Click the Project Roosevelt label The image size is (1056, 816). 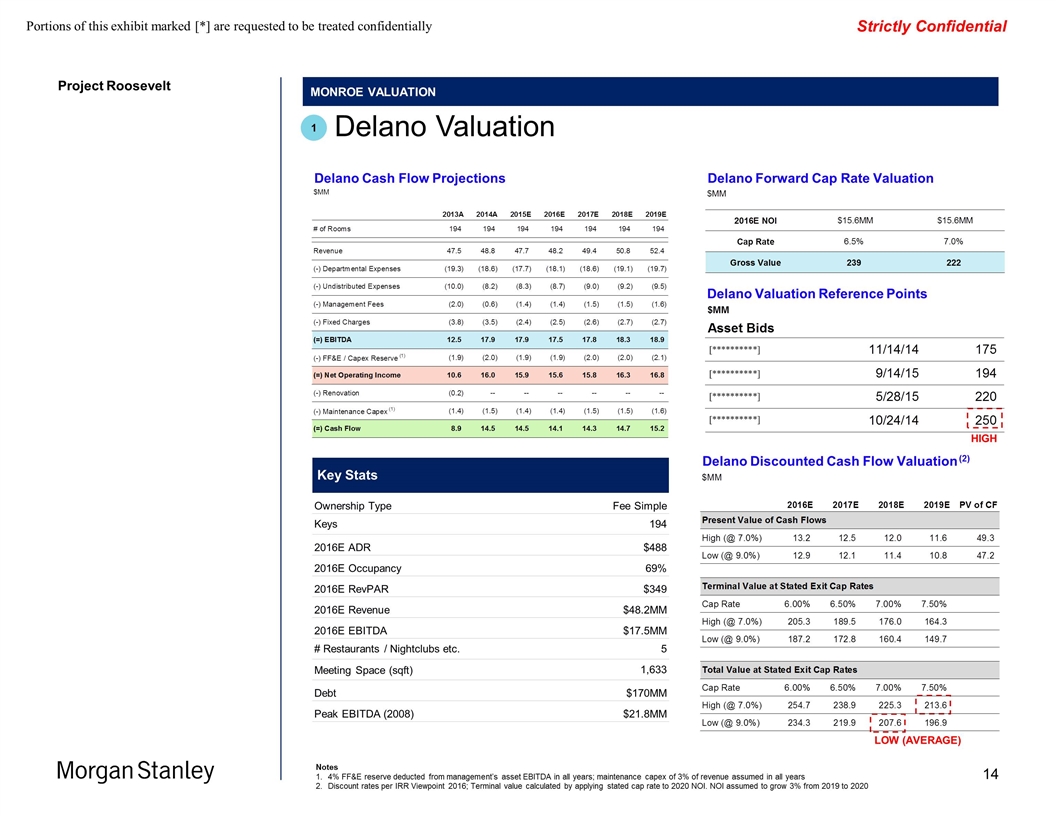114,85
